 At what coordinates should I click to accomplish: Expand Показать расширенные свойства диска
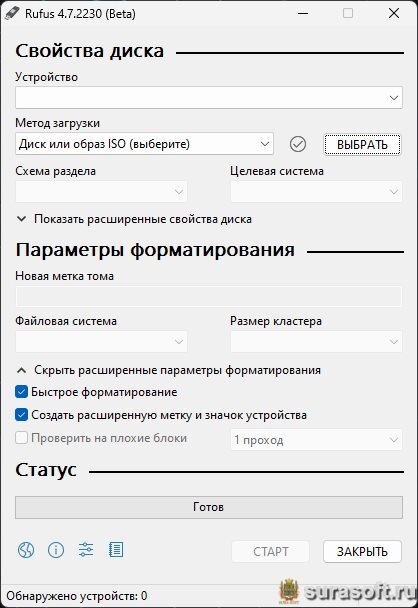(135, 219)
